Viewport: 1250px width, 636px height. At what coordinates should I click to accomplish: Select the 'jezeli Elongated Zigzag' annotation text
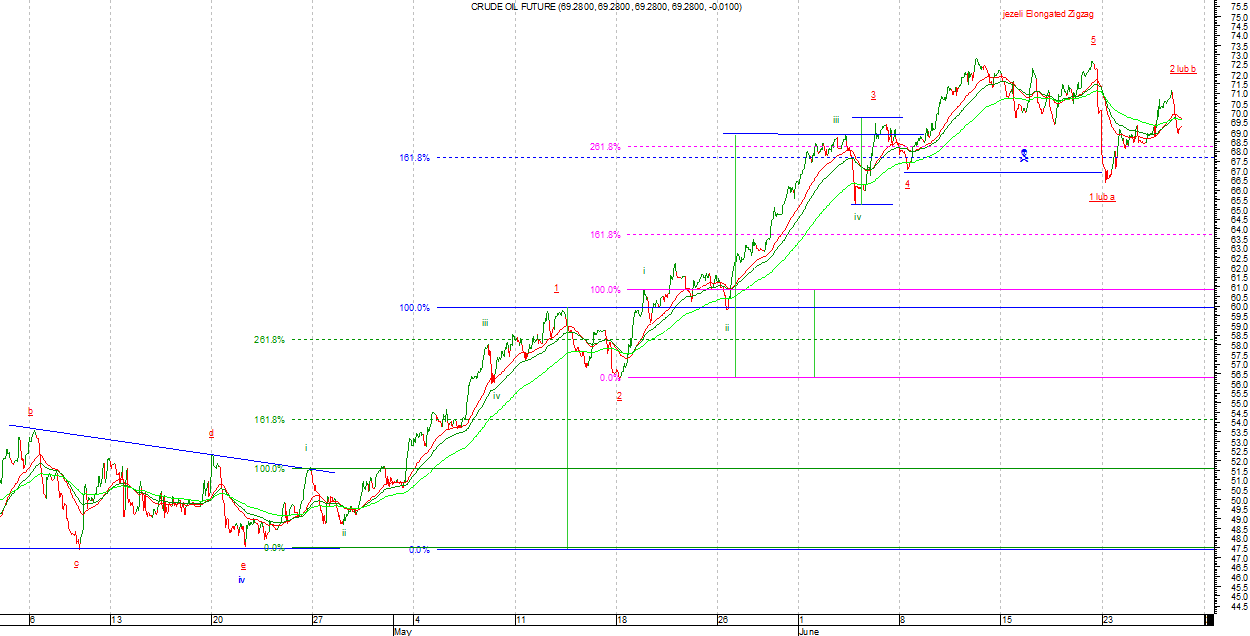(x=1049, y=15)
